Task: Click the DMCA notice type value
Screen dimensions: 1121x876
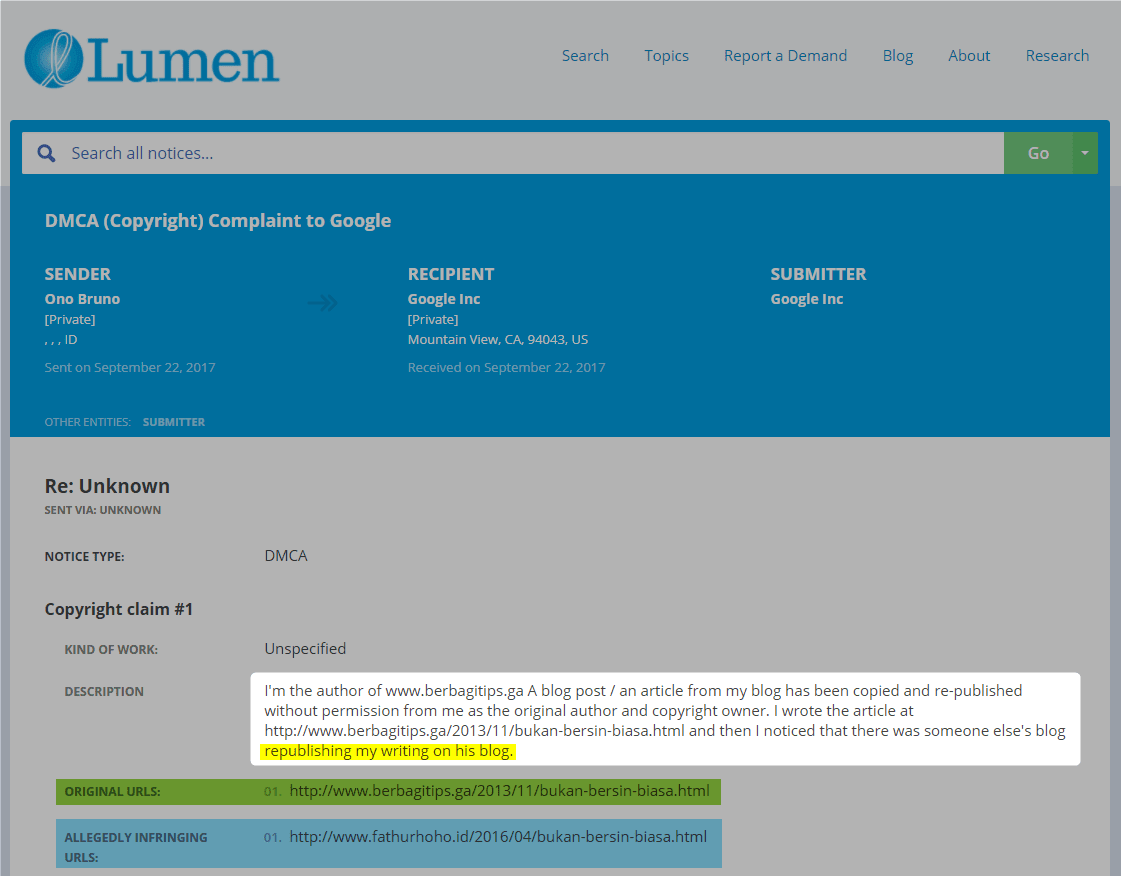Action: (x=286, y=556)
